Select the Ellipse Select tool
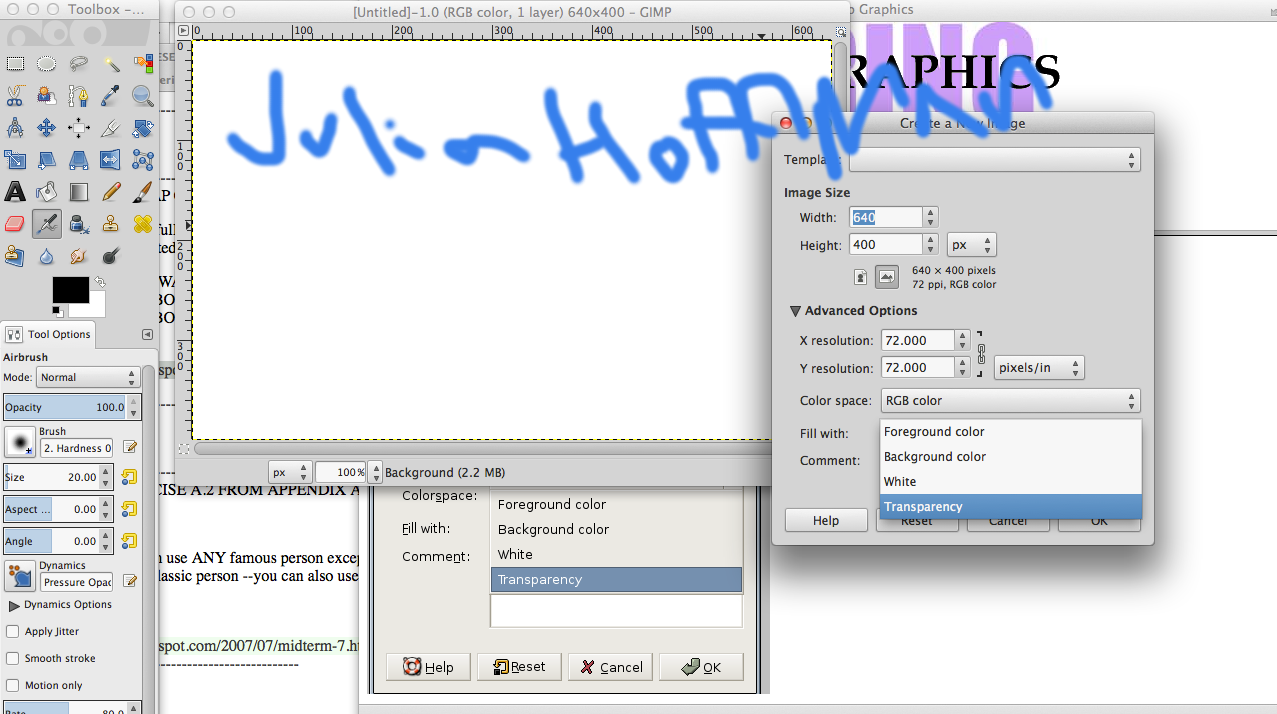Image resolution: width=1277 pixels, height=714 pixels. pos(46,64)
